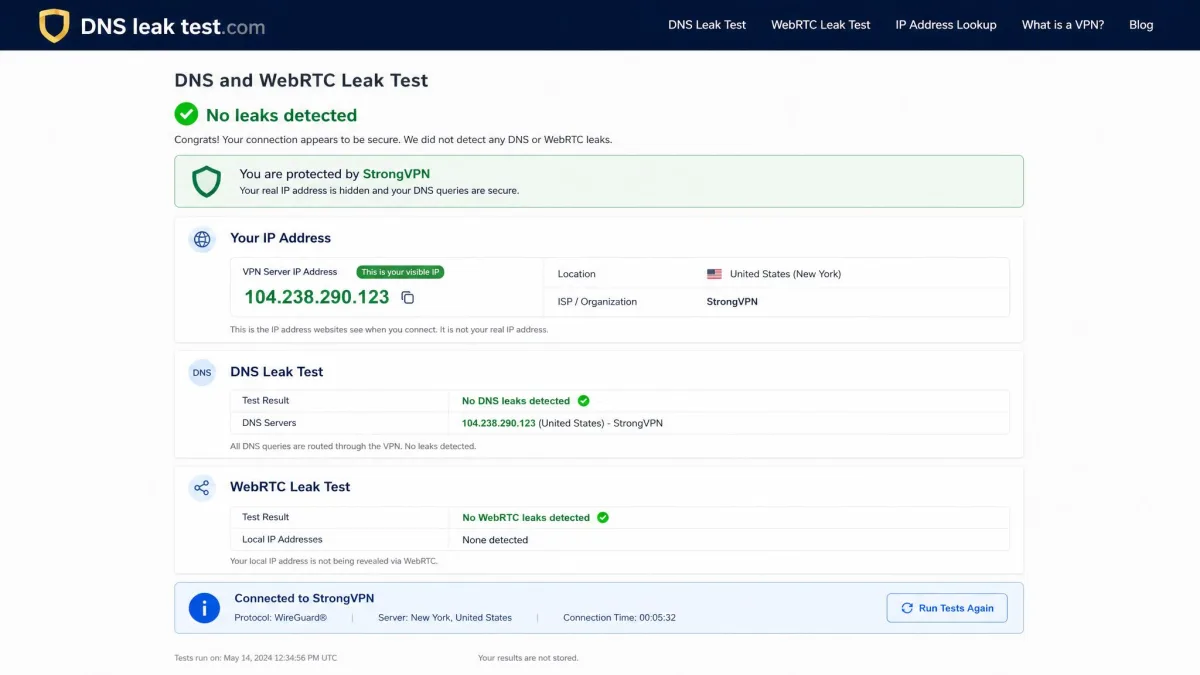
Task: Click the 'VPN Server IP Address' label
Action: (290, 272)
